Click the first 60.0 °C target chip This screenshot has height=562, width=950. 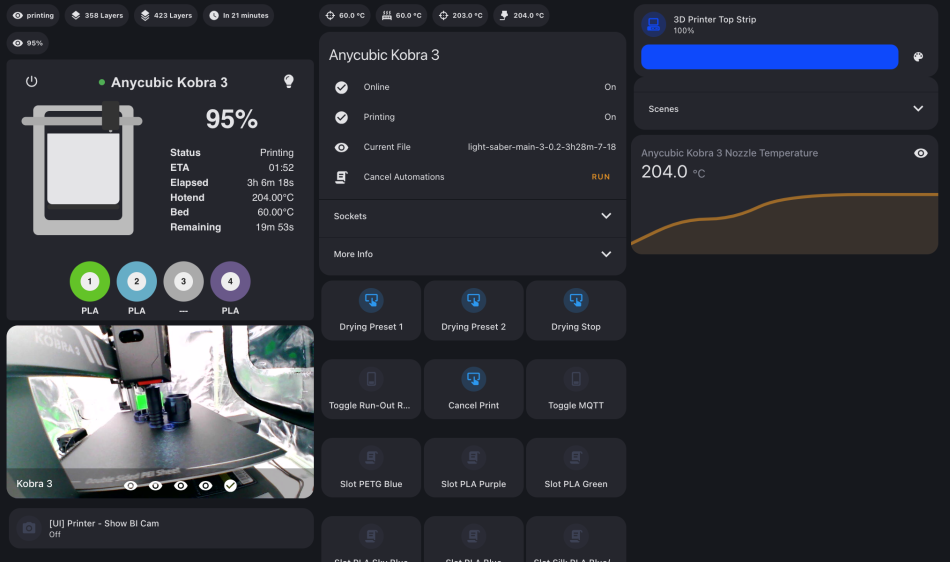click(345, 15)
